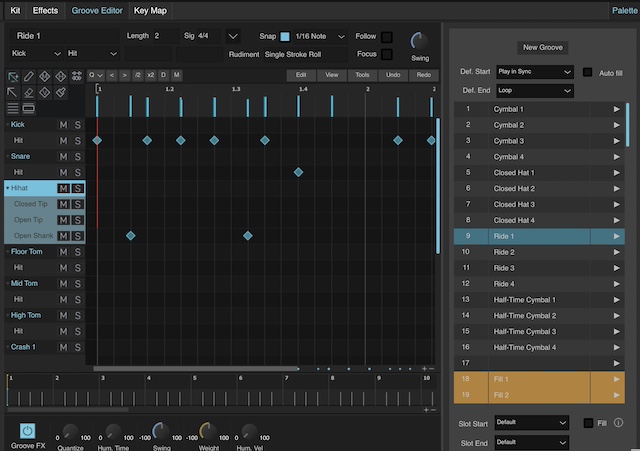This screenshot has height=451, width=640.
Task: Click the Swing knob at top right
Action: click(x=419, y=41)
